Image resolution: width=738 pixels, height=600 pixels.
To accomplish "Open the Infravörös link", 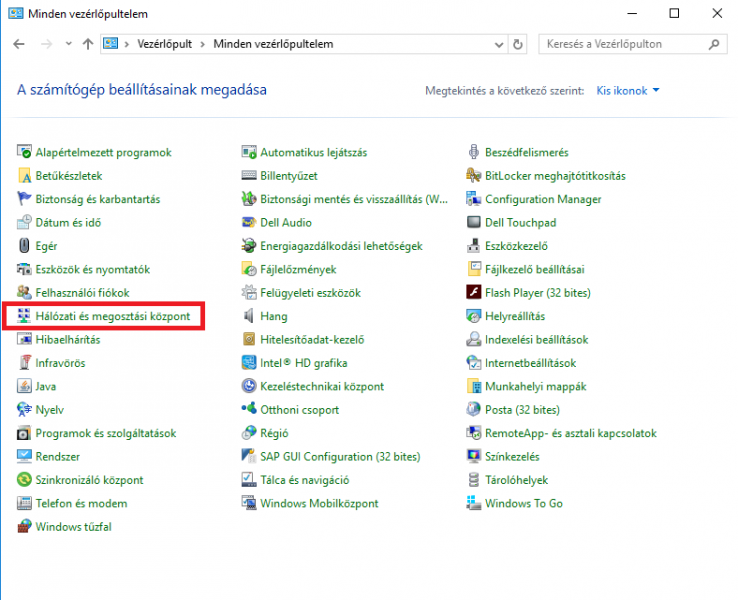I will pyautogui.click(x=60, y=363).
